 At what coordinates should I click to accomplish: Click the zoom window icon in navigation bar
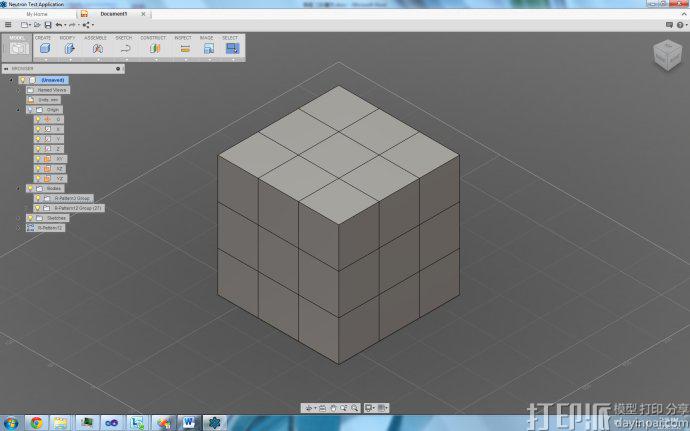(x=344, y=408)
